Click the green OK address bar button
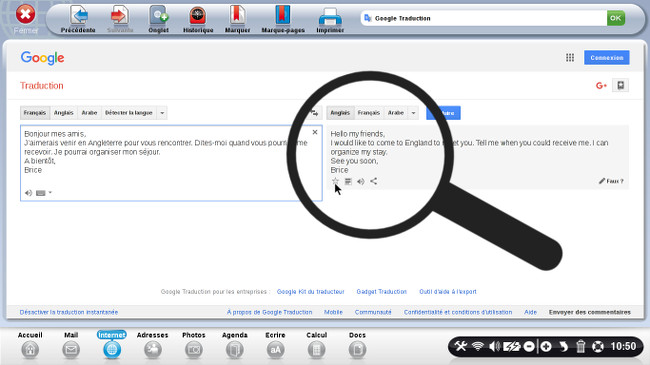This screenshot has height=365, width=650. (616, 18)
